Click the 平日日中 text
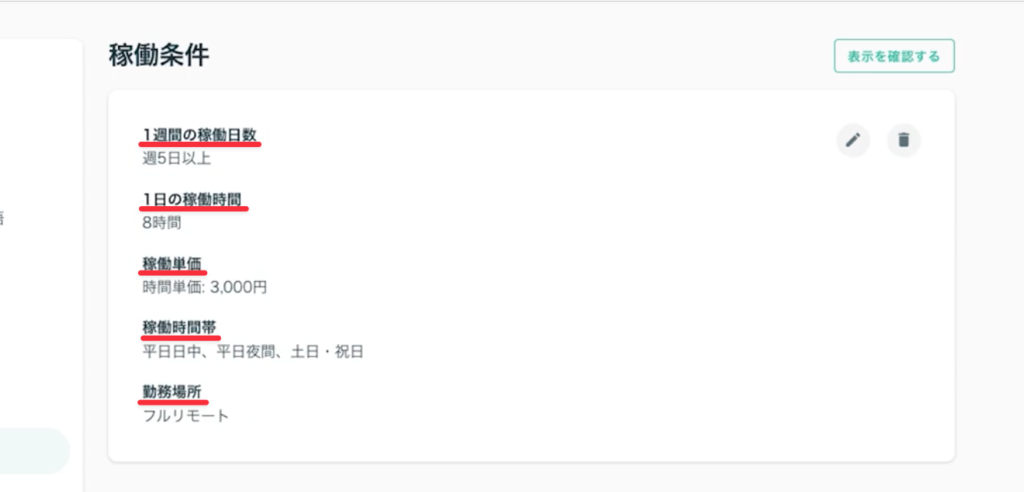The height and width of the screenshot is (492, 1024). (173, 351)
